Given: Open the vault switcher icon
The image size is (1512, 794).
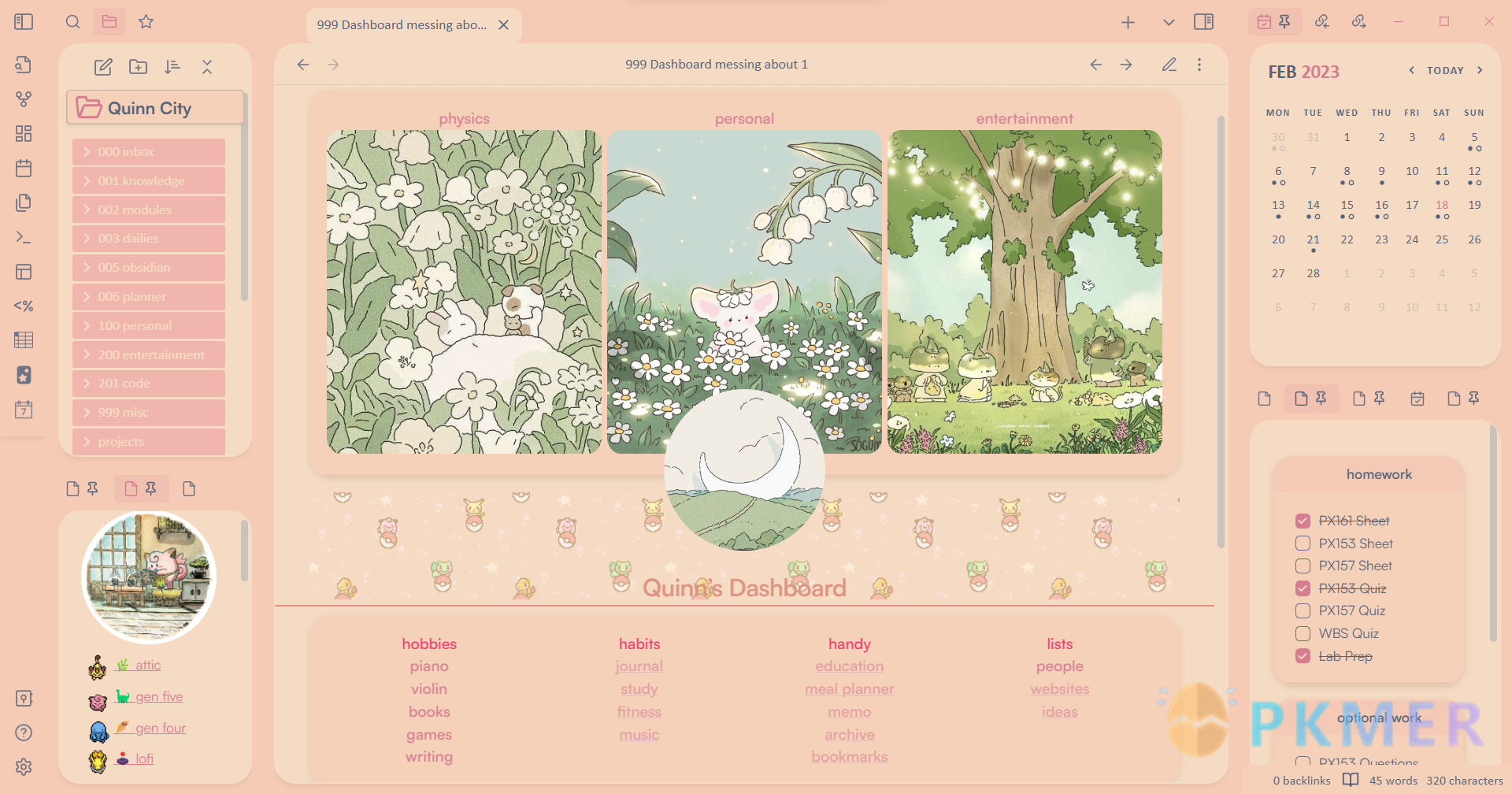Looking at the screenshot, I should coord(24,699).
